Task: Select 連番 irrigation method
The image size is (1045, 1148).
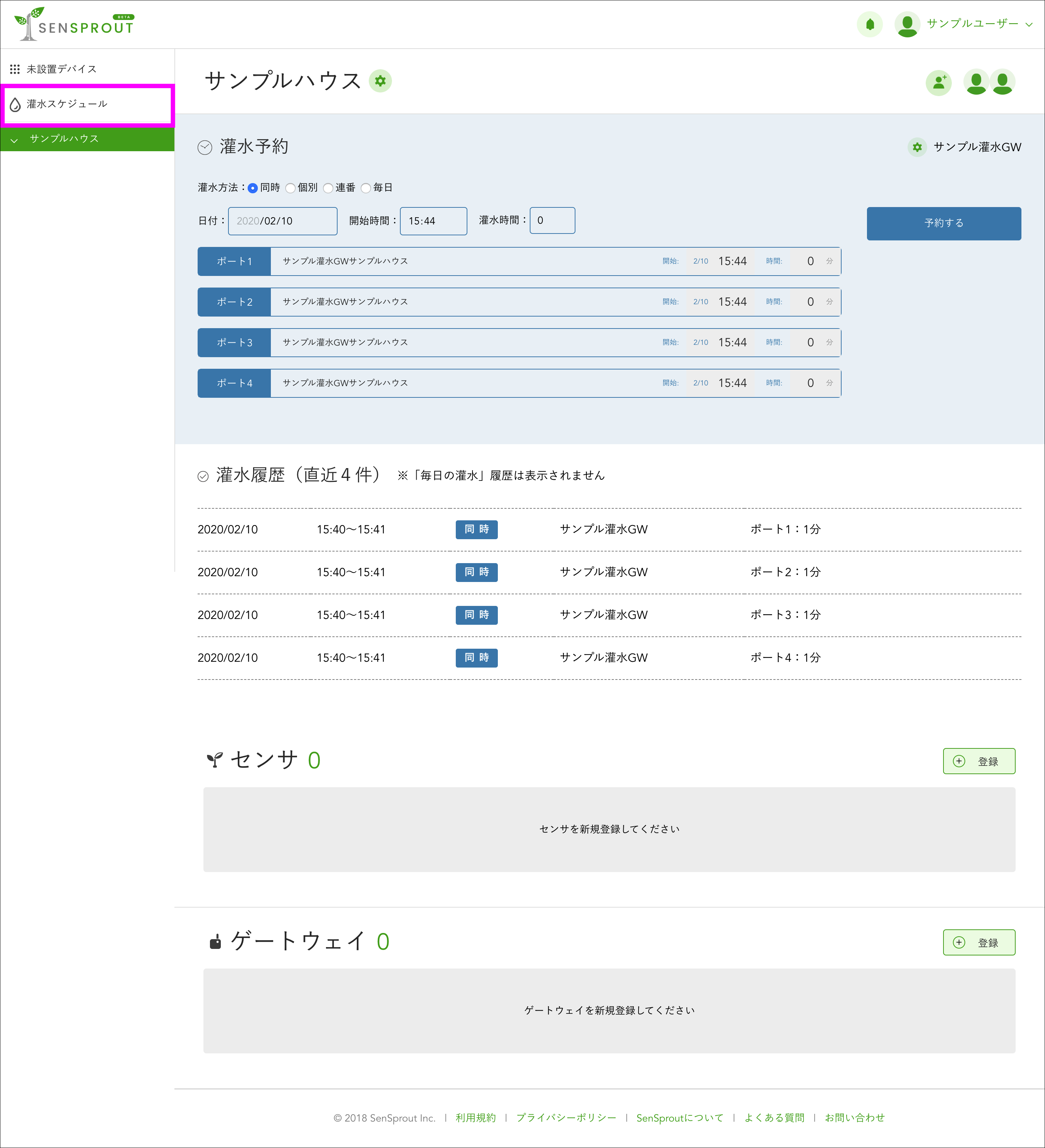Action: point(328,188)
